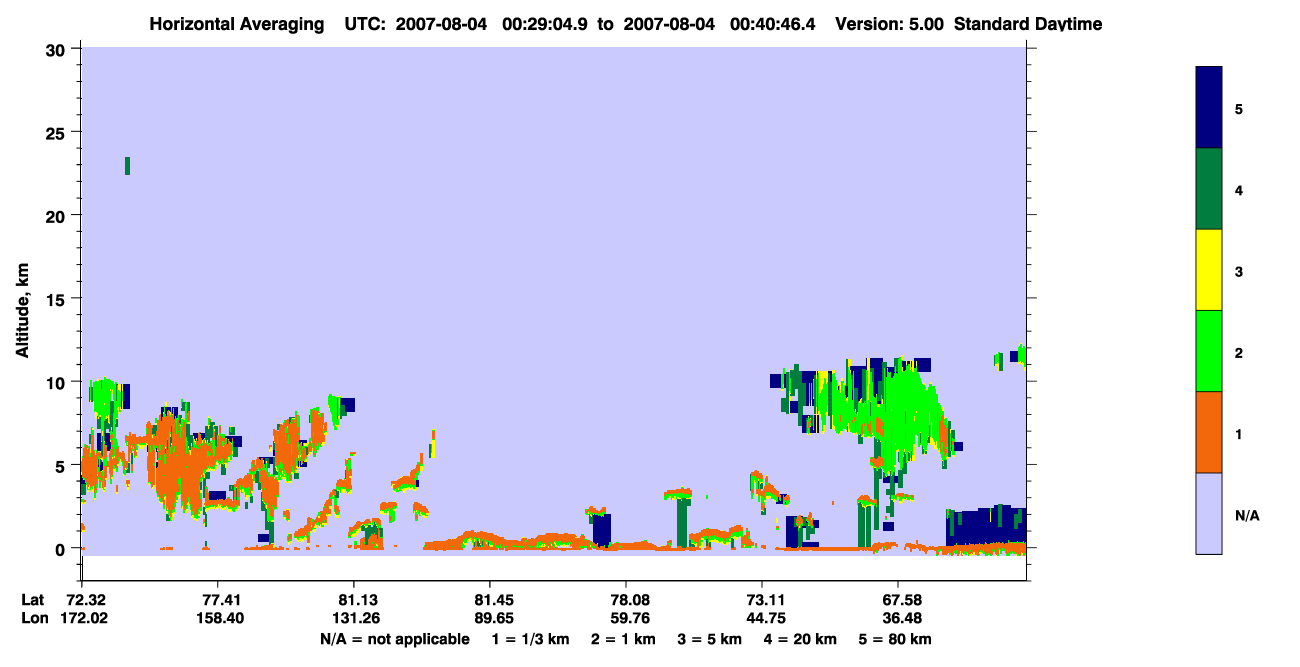Click the dark green colorbar segment labeled 4
The height and width of the screenshot is (667, 1300).
pyautogui.click(x=1209, y=189)
